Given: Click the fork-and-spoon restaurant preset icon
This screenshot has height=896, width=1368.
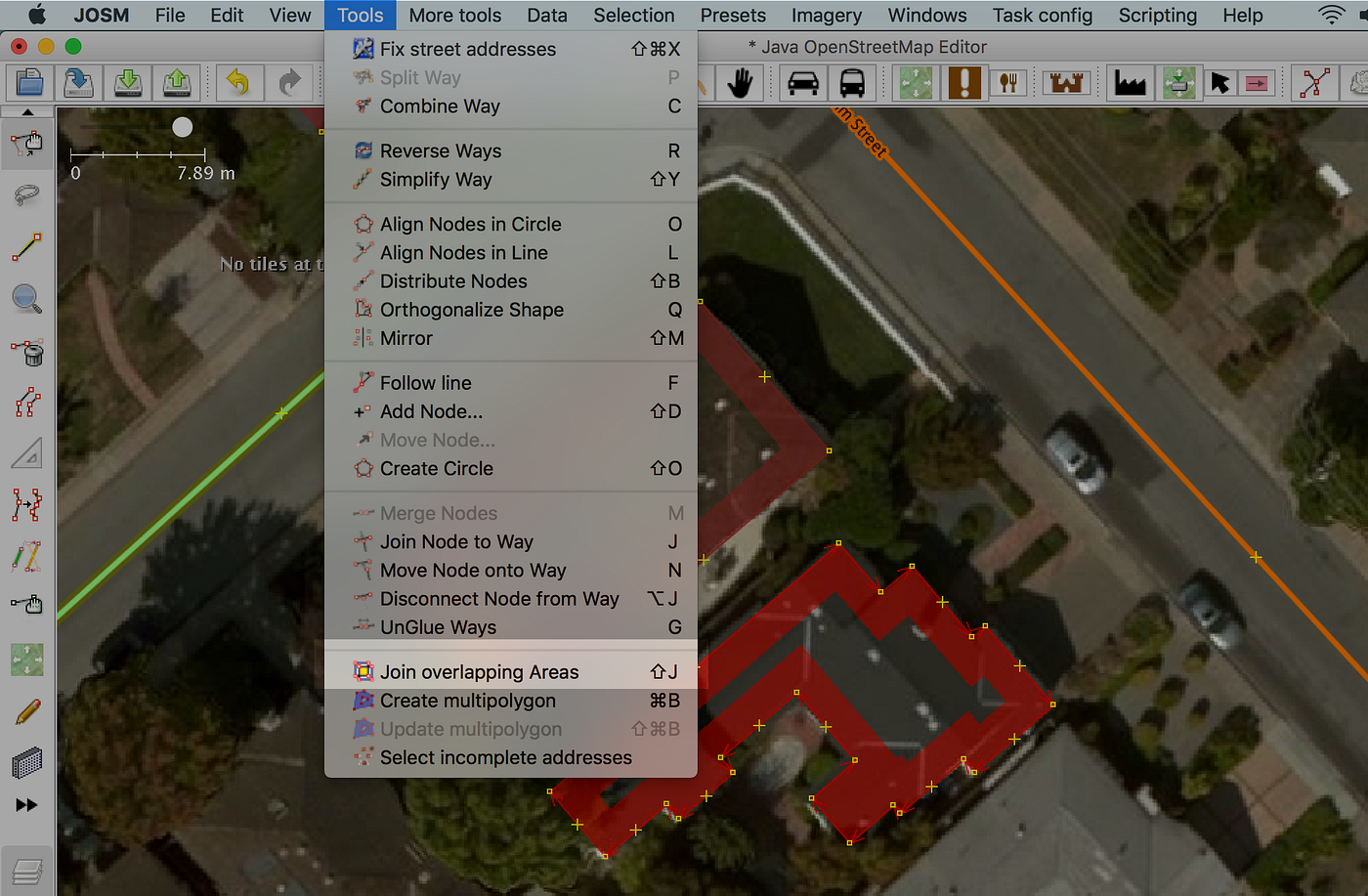Looking at the screenshot, I should click(x=1008, y=83).
